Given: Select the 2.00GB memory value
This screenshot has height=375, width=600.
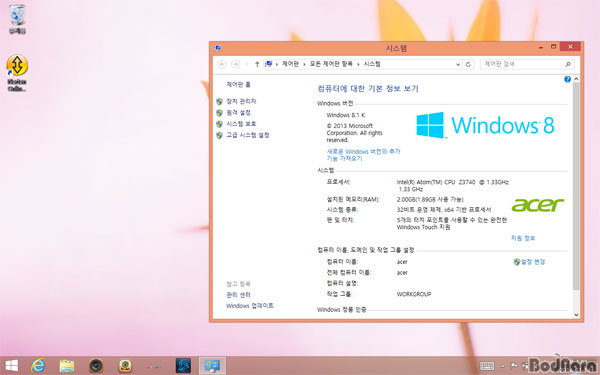Looking at the screenshot, I should coord(430,199).
